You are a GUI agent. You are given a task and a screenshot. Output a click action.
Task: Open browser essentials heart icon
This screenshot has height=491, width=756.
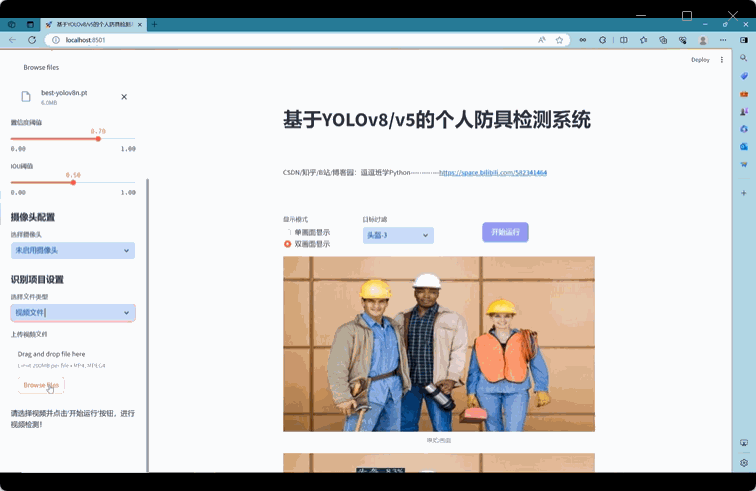coord(683,40)
